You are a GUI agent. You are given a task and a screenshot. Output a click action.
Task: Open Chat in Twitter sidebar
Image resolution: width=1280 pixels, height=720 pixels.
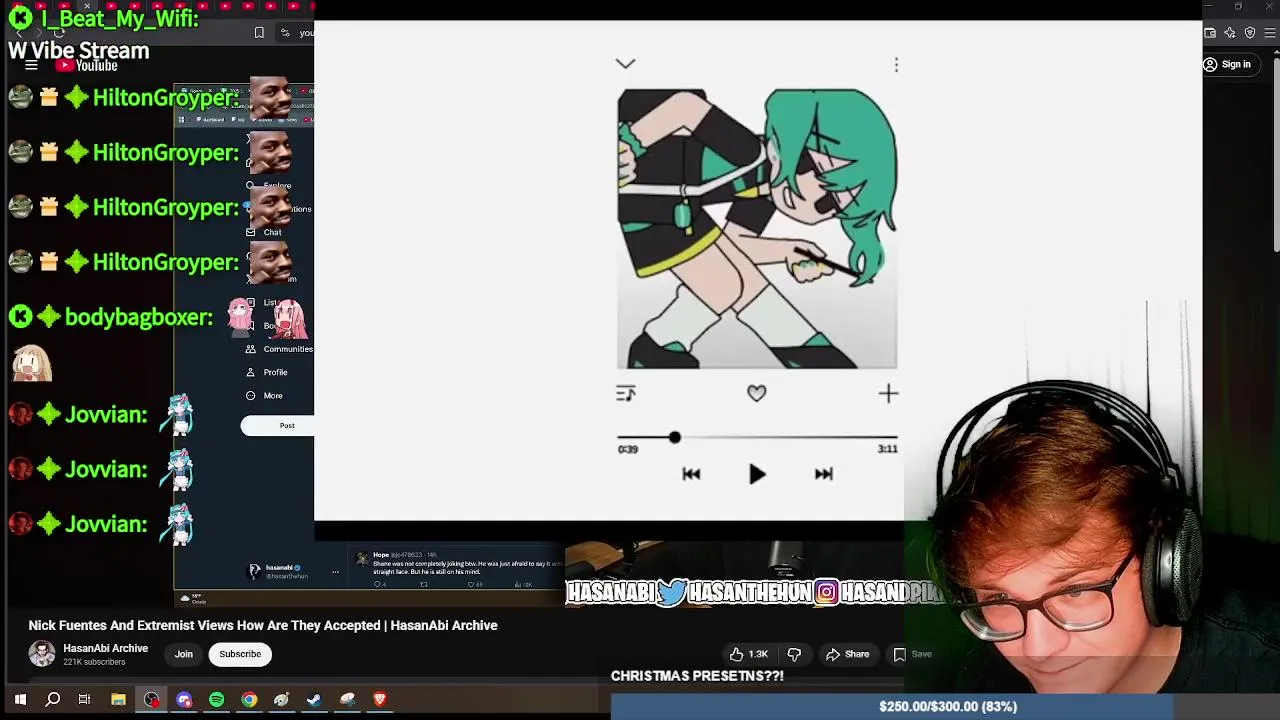pos(264,232)
